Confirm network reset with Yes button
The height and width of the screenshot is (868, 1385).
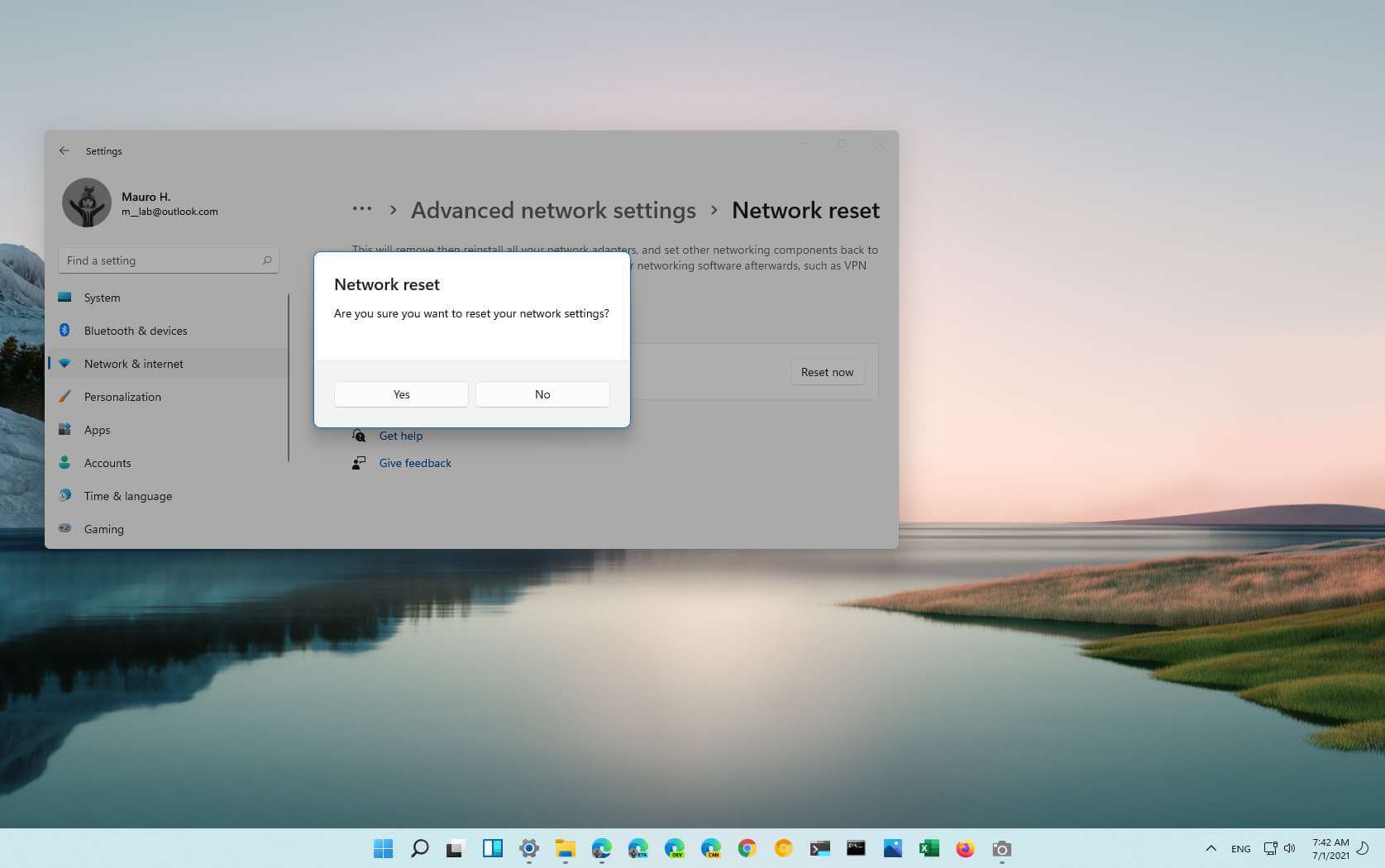coord(401,394)
